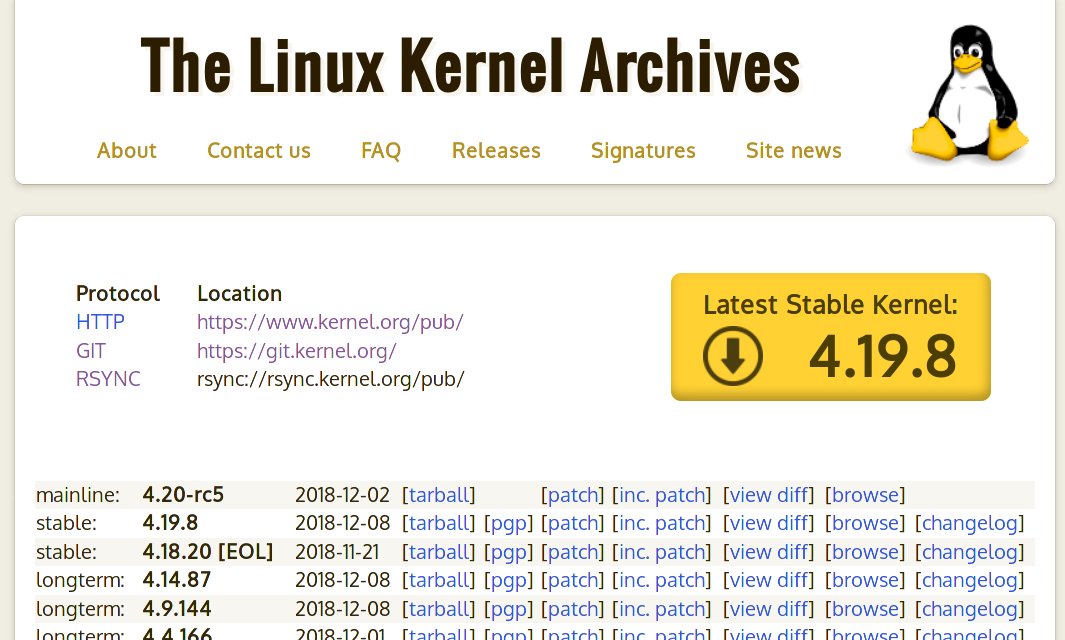Open inc. patch for longterm 4.9.144

pyautogui.click(x=662, y=609)
